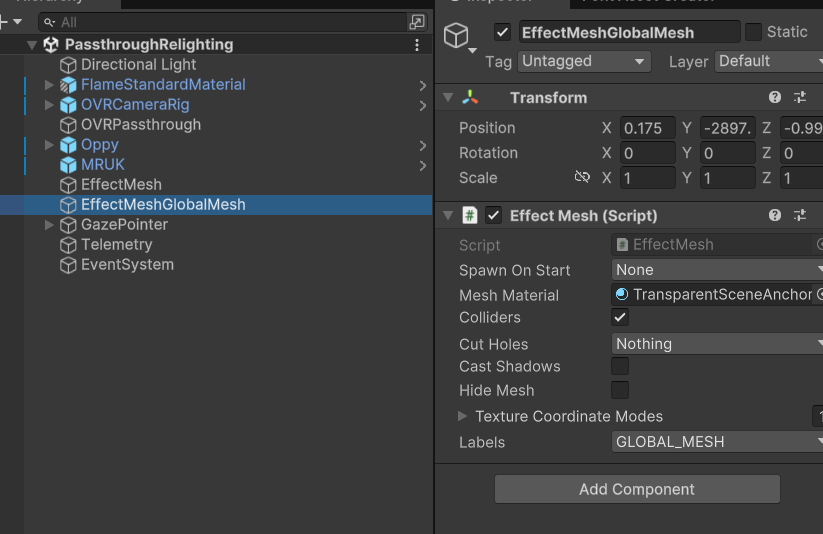Screen dimensions: 823x534
Task: Open Oppy prefab with its arrow
Action: pos(423,145)
